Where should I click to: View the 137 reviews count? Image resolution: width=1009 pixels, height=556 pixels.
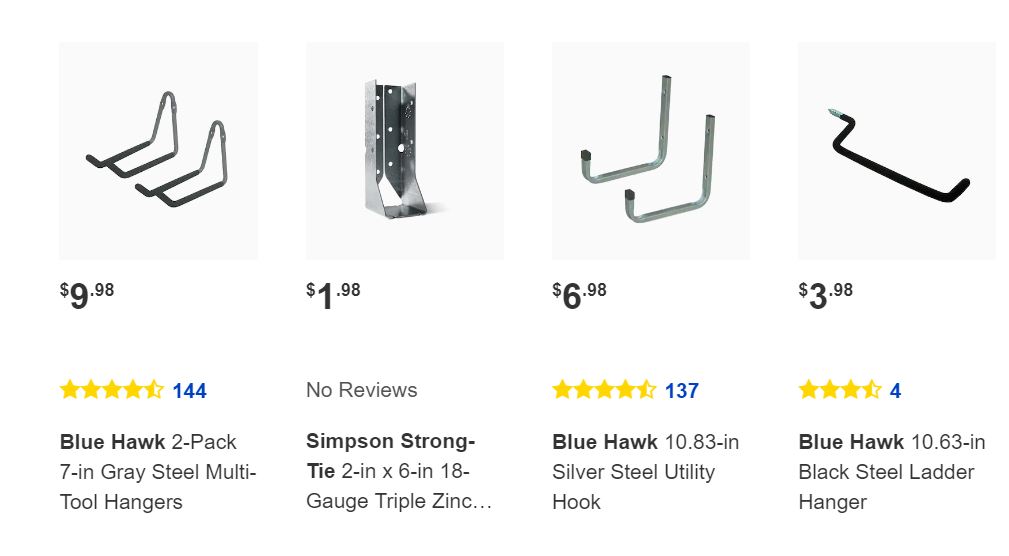tap(681, 391)
